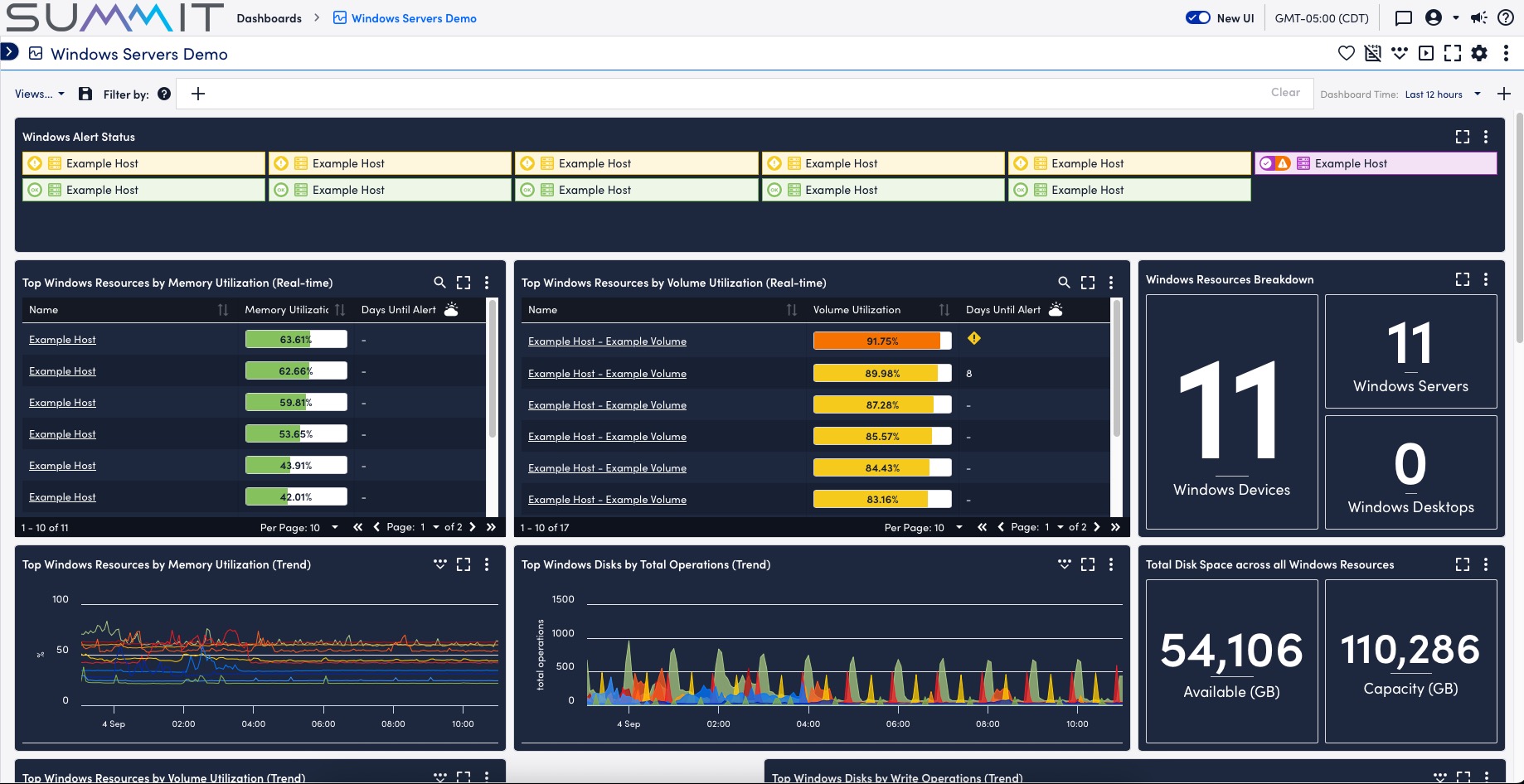The image size is (1524, 784).
Task: Open the Views dropdown menu
Action: coord(38,93)
